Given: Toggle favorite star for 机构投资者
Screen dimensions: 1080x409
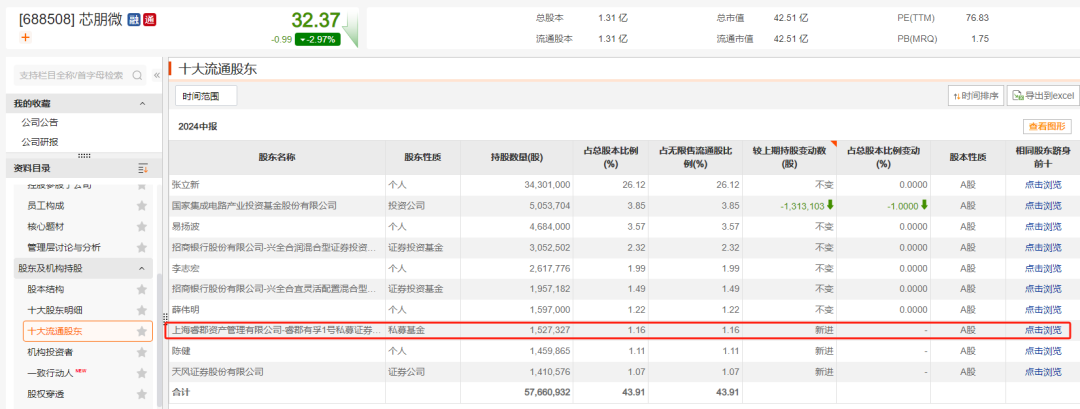Looking at the screenshot, I should [x=142, y=352].
